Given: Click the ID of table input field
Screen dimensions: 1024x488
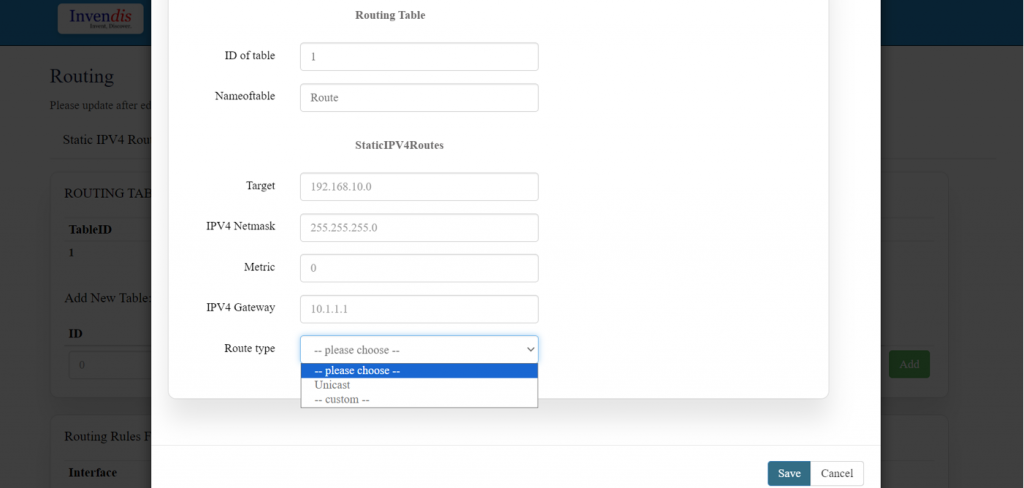Looking at the screenshot, I should pos(419,57).
